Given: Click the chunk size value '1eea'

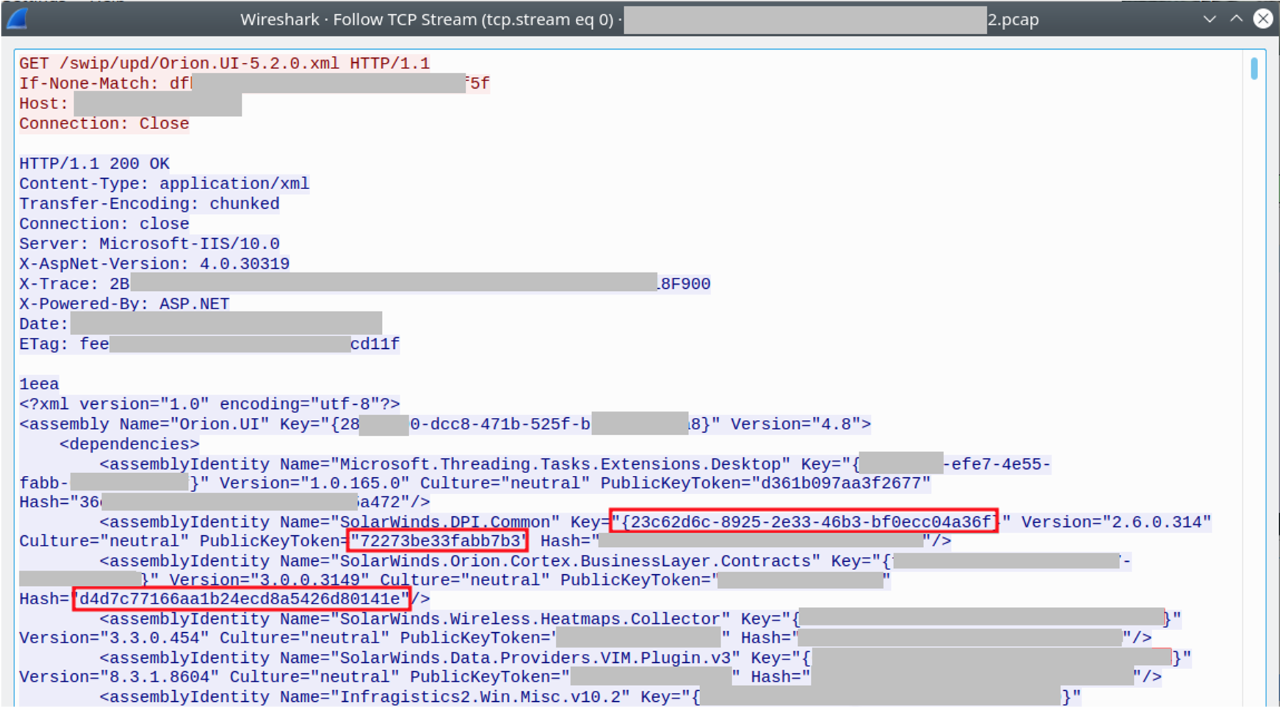Looking at the screenshot, I should pyautogui.click(x=39, y=384).
